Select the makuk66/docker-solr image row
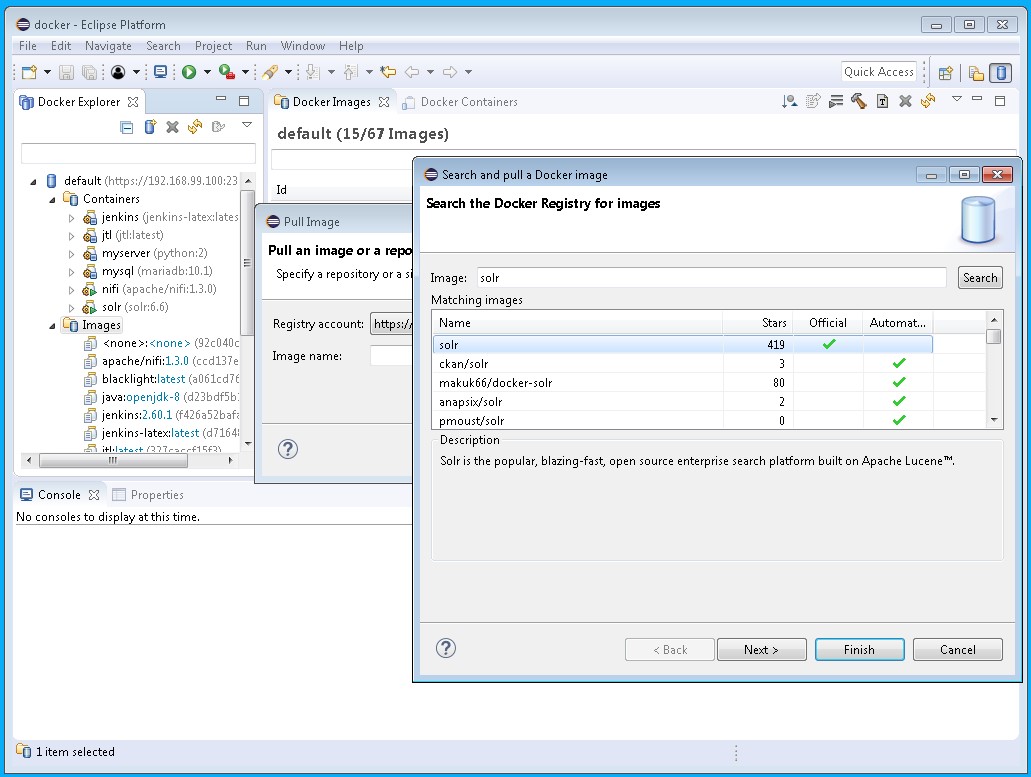This screenshot has width=1031, height=777. coord(496,383)
